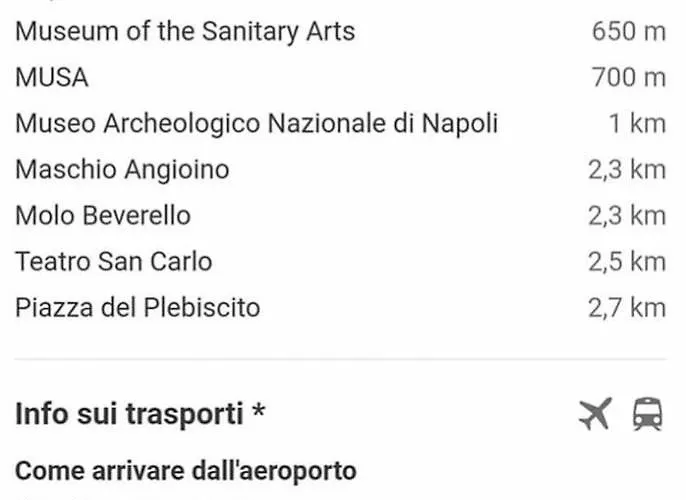Screen dimensions: 686x500
Task: Select Teatro San Carlo
Action: pyautogui.click(x=114, y=262)
